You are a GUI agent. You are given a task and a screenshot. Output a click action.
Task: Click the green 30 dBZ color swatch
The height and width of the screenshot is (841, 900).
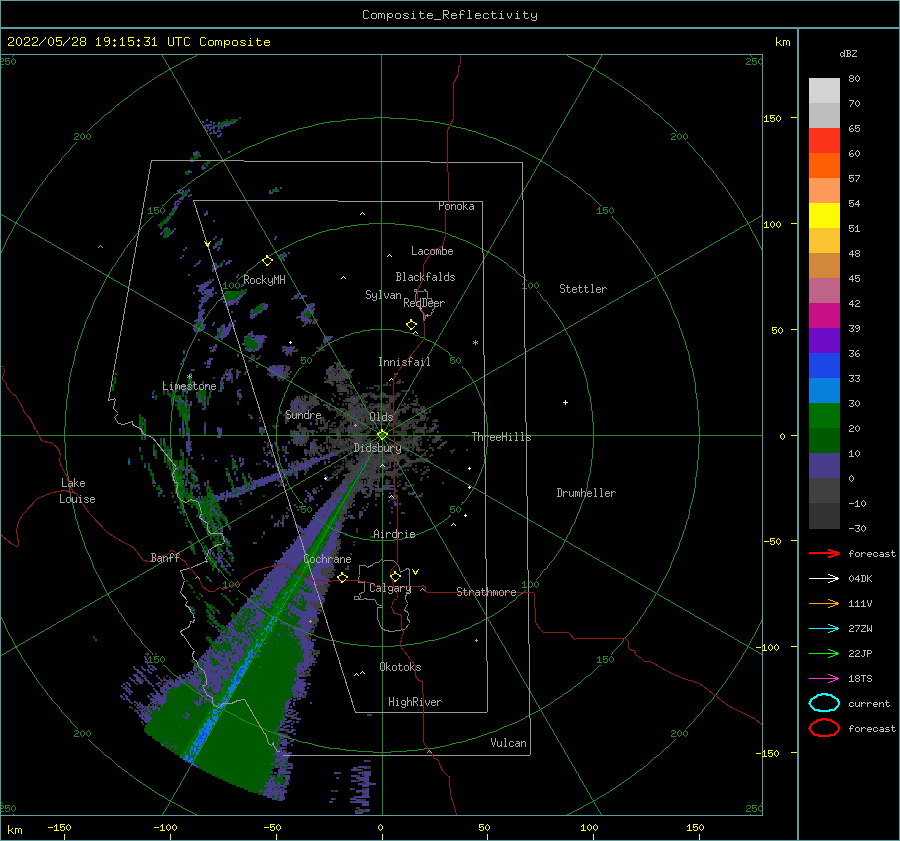click(824, 415)
